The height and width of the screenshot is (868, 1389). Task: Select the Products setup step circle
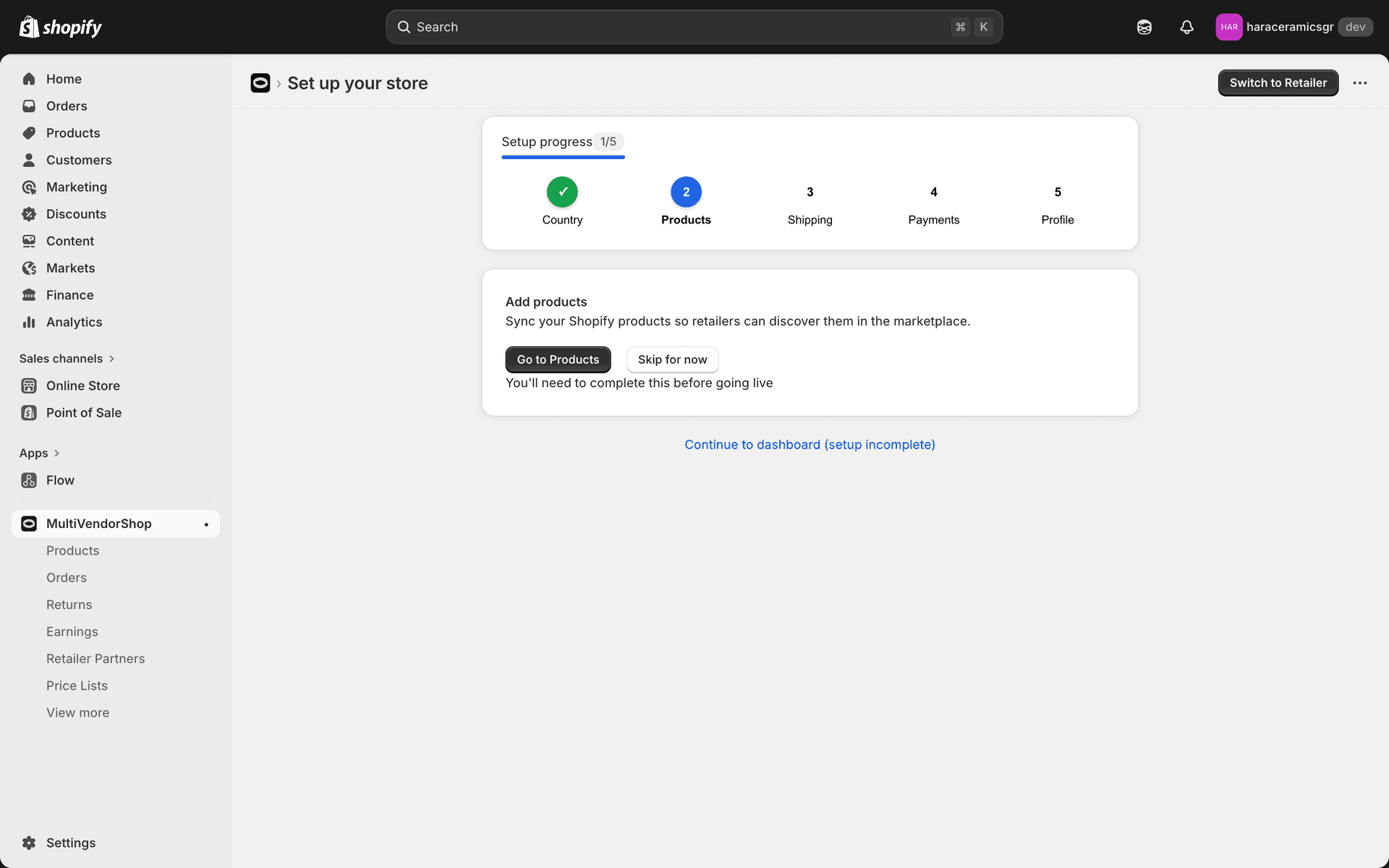[686, 192]
